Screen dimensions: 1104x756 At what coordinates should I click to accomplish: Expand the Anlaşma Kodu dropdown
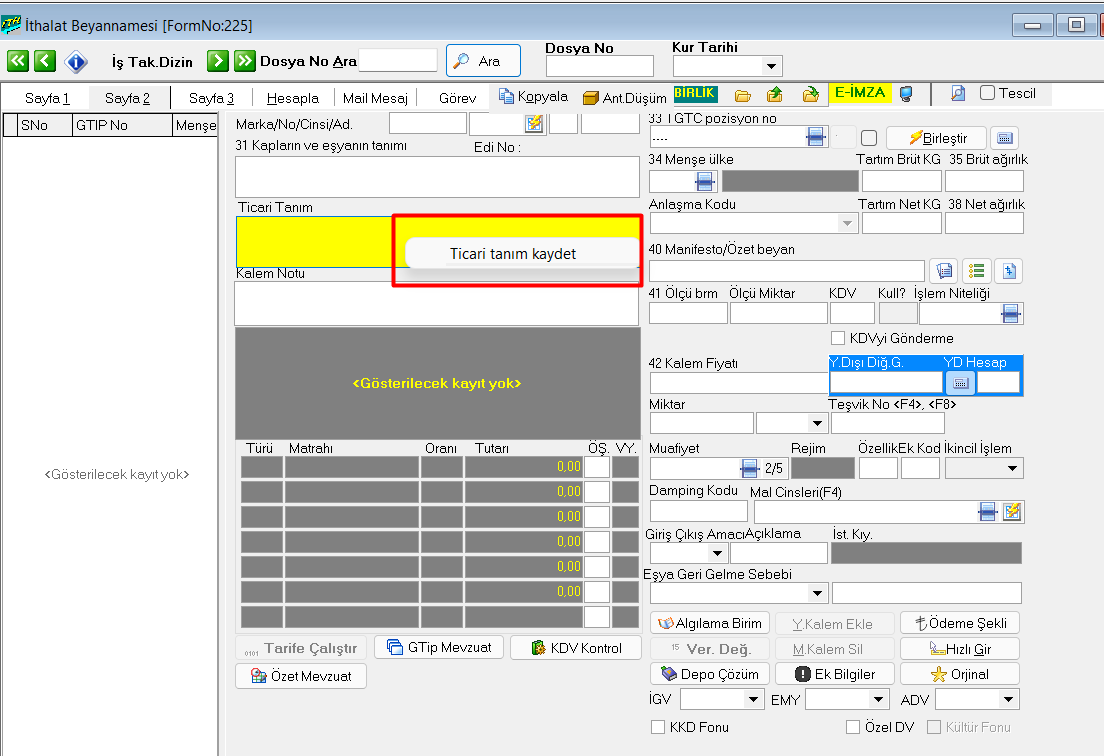coord(847,224)
